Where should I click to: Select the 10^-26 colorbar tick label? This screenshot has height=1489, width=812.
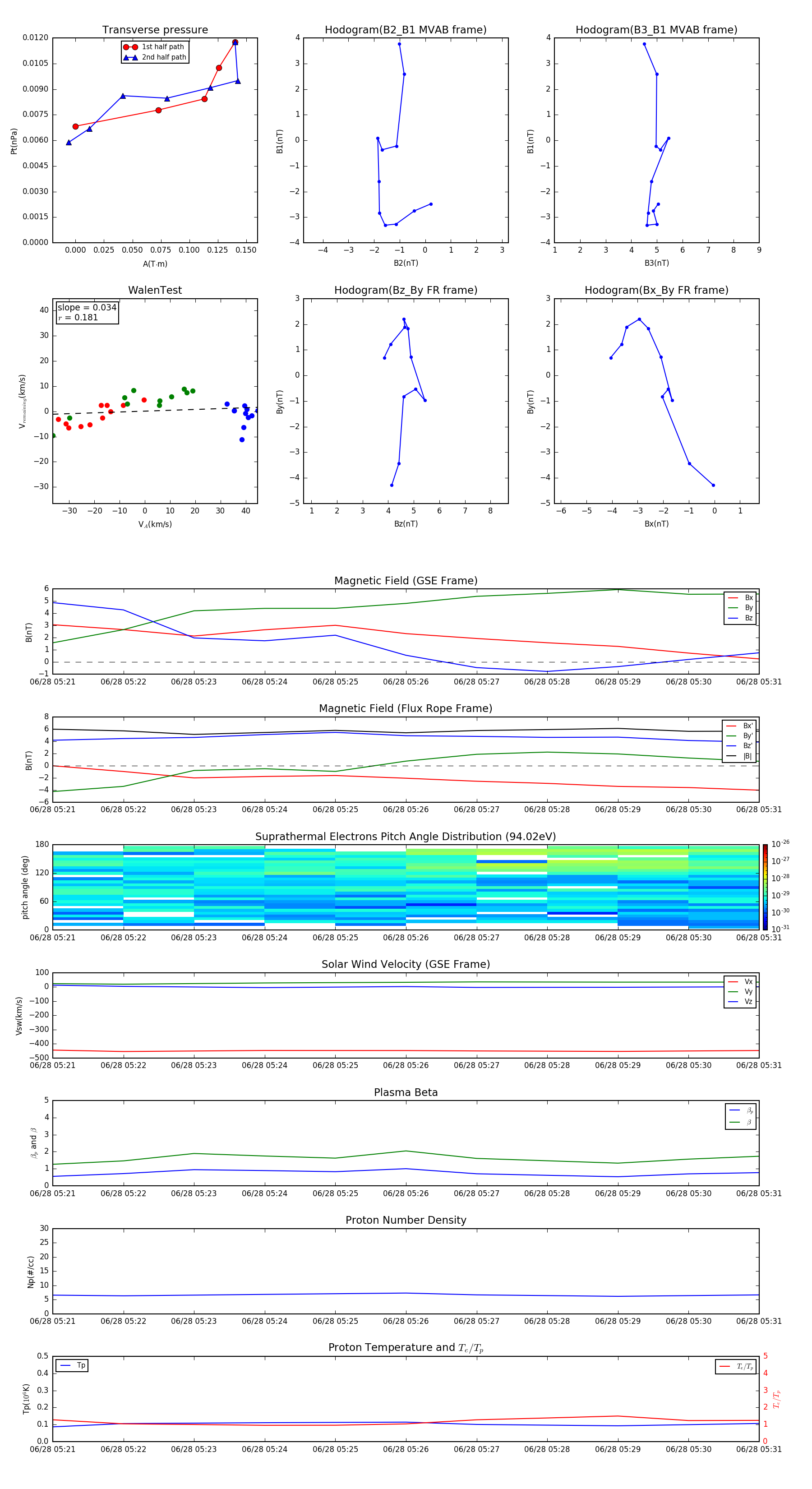coord(781,844)
